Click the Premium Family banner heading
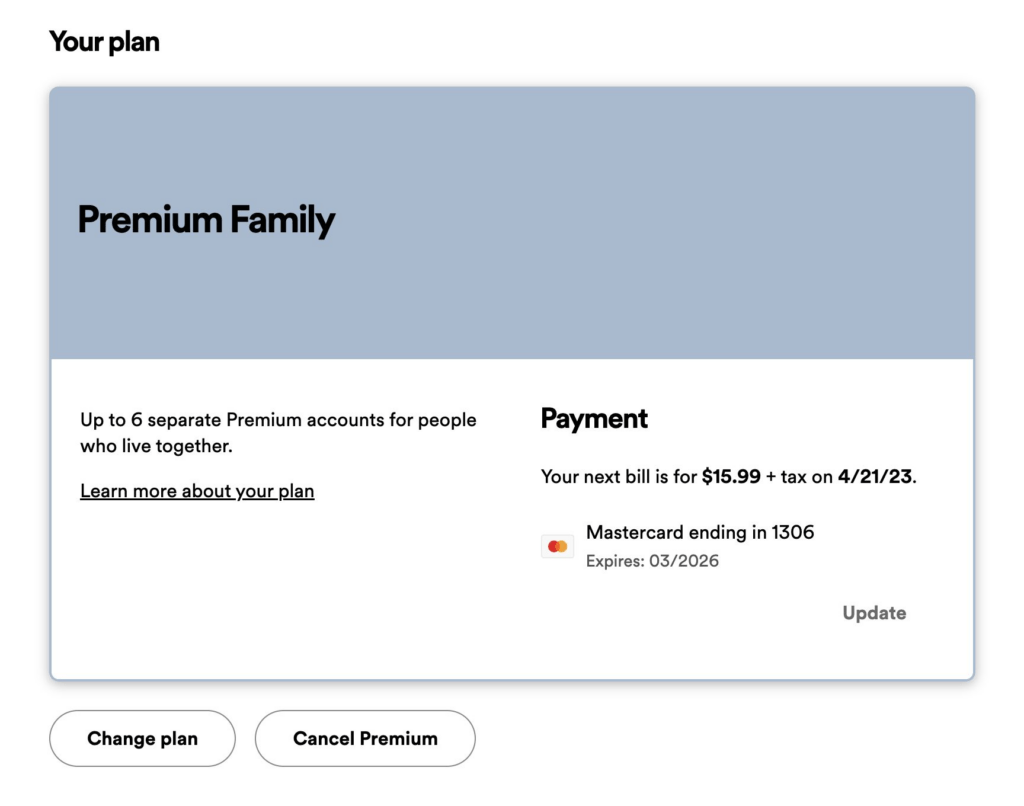The width and height of the screenshot is (1024, 806). [206, 220]
